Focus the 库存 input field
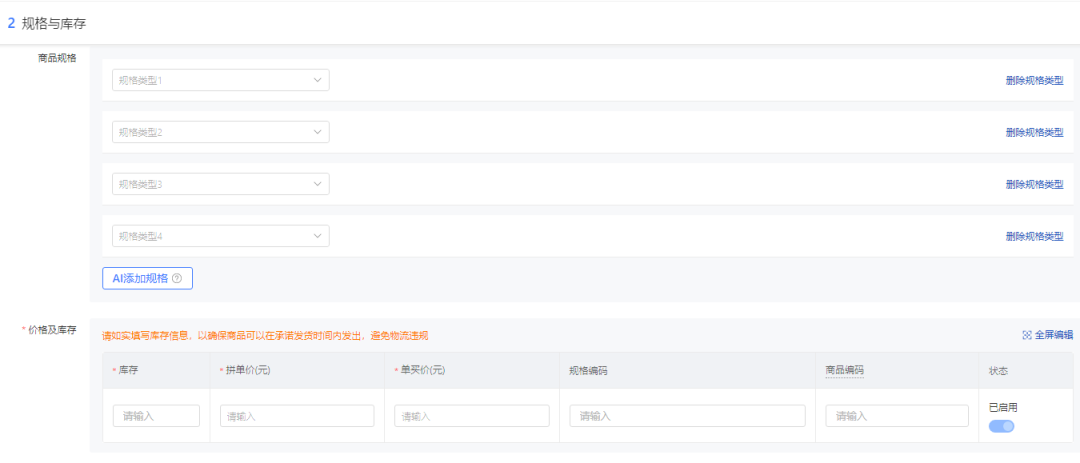 pos(156,415)
